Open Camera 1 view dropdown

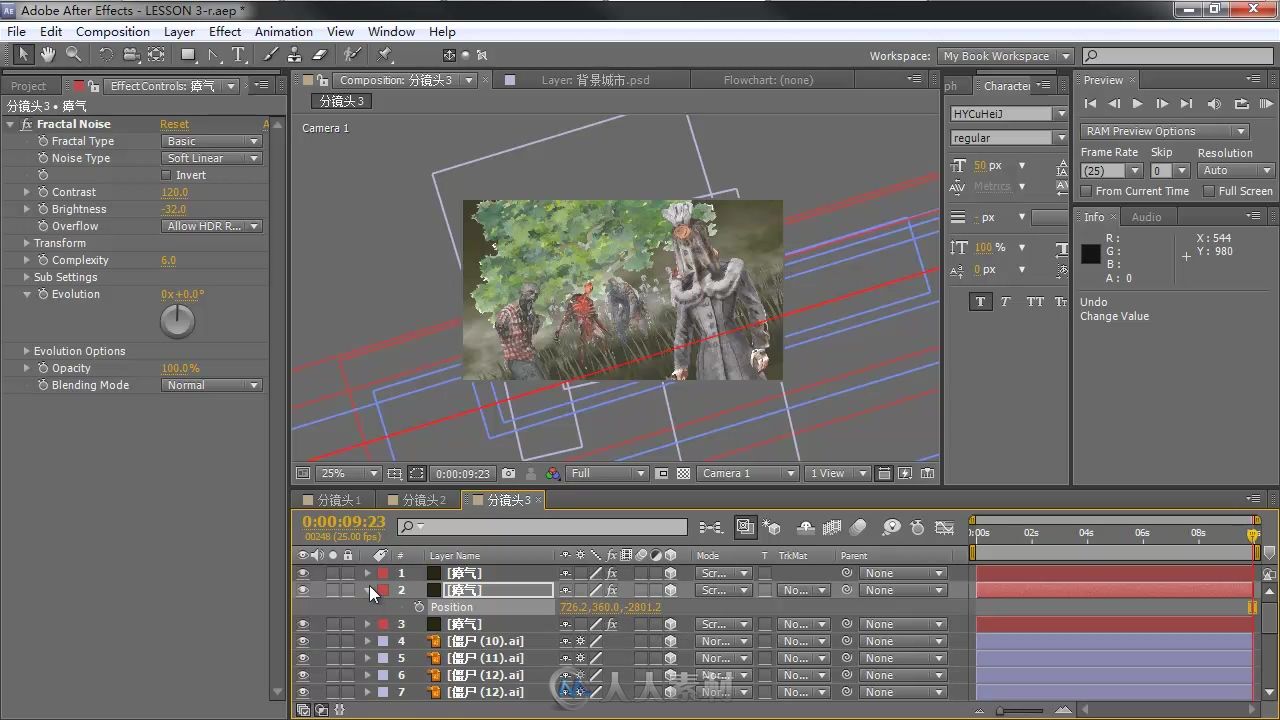pos(748,474)
